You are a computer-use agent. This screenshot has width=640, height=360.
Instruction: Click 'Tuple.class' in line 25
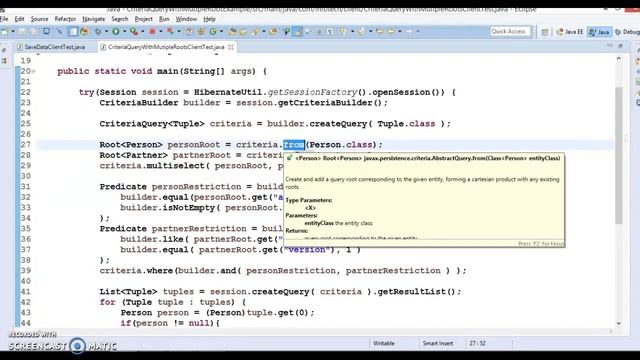(x=406, y=124)
